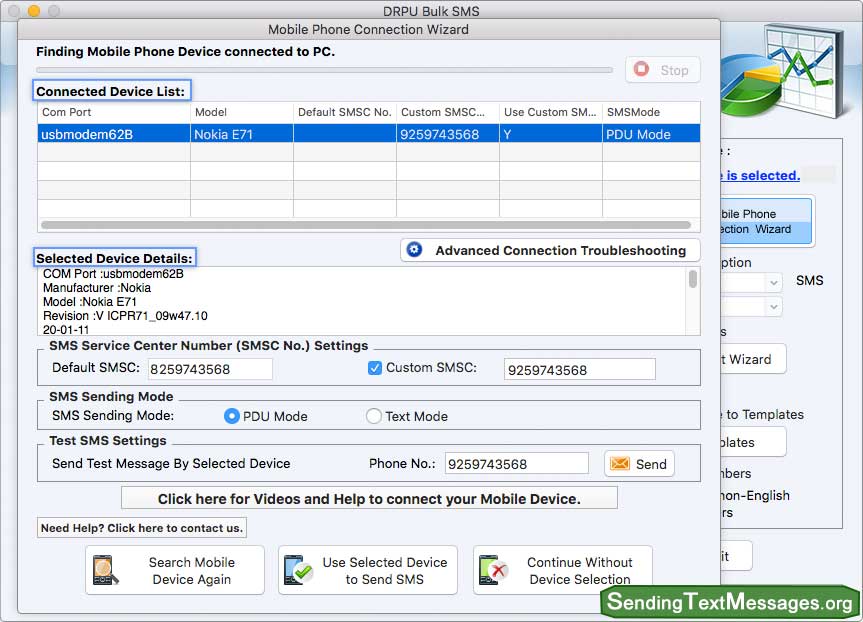Click 9259743568 cell in device list
This screenshot has width=863, height=622.
(447, 134)
